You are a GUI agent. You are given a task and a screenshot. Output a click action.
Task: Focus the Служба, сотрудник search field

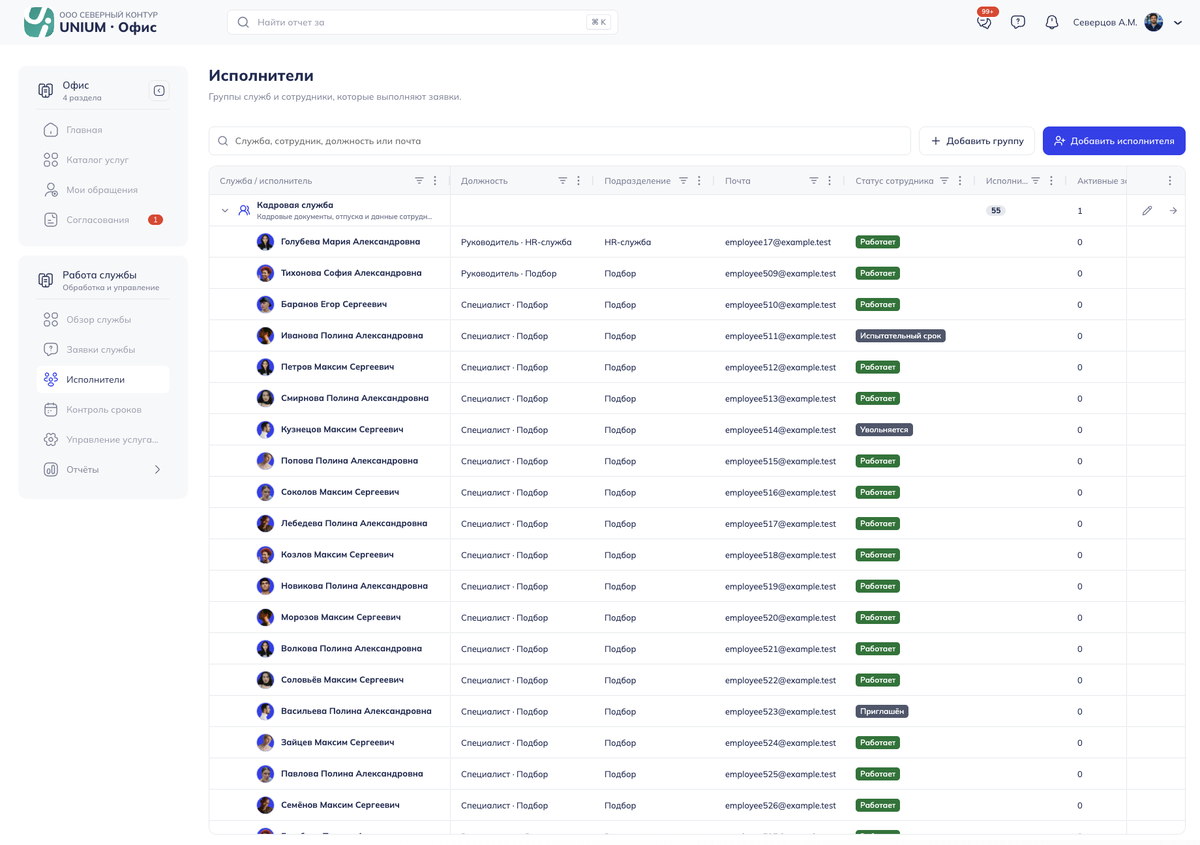click(560, 141)
